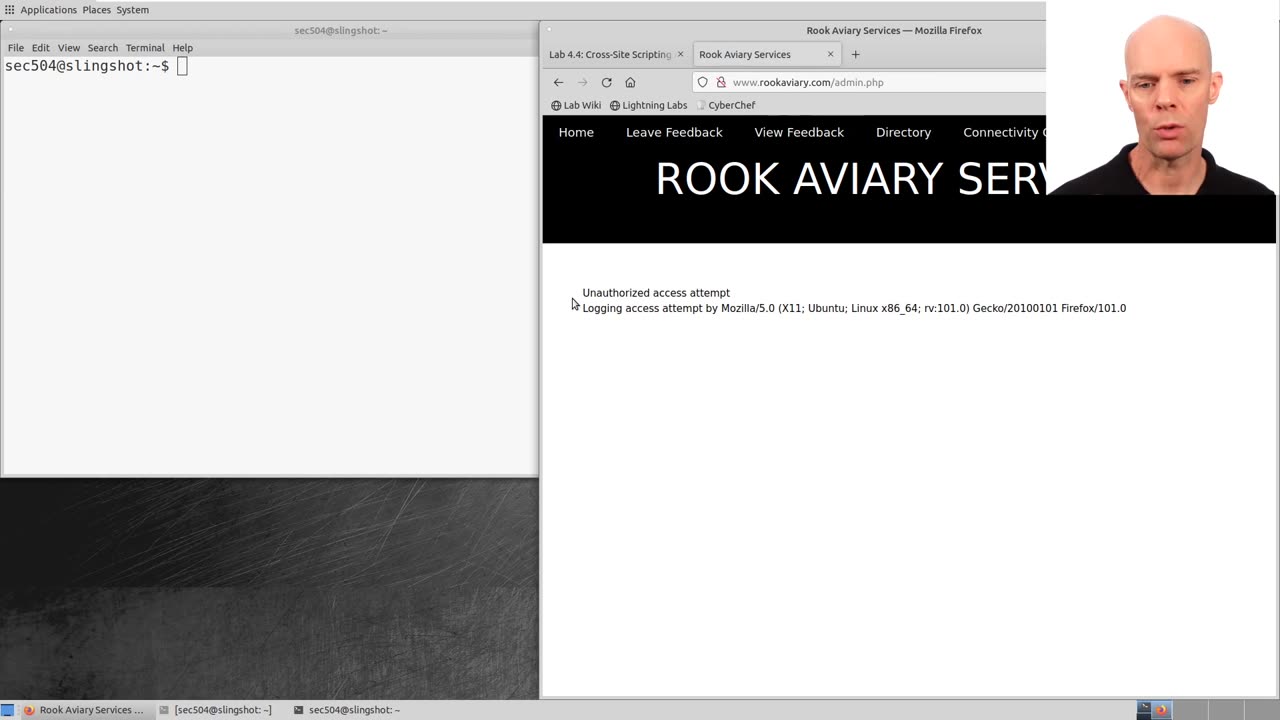Switch to Lab 4.4 Cross-Site Scripting tab
The height and width of the screenshot is (720, 1280).
click(x=609, y=54)
